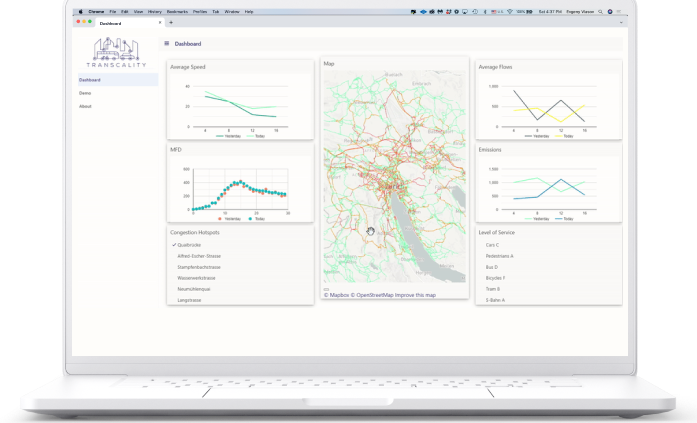The height and width of the screenshot is (423, 697).
Task: Open the Chrome menu in menu bar
Action: click(x=96, y=12)
